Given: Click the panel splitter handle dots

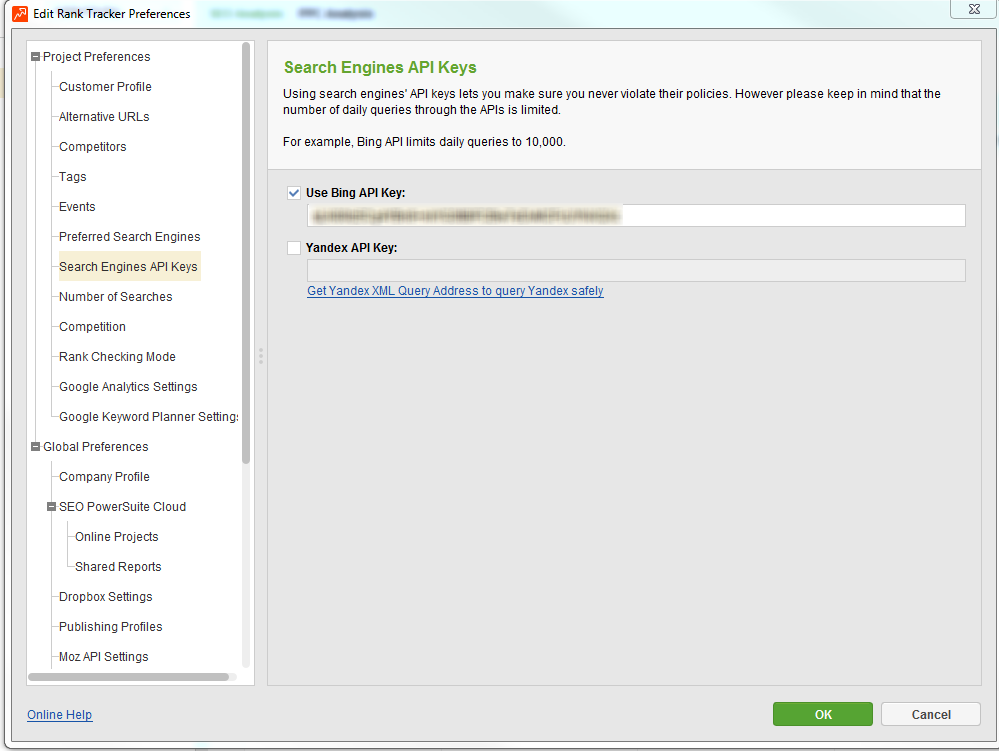Looking at the screenshot, I should point(261,356).
